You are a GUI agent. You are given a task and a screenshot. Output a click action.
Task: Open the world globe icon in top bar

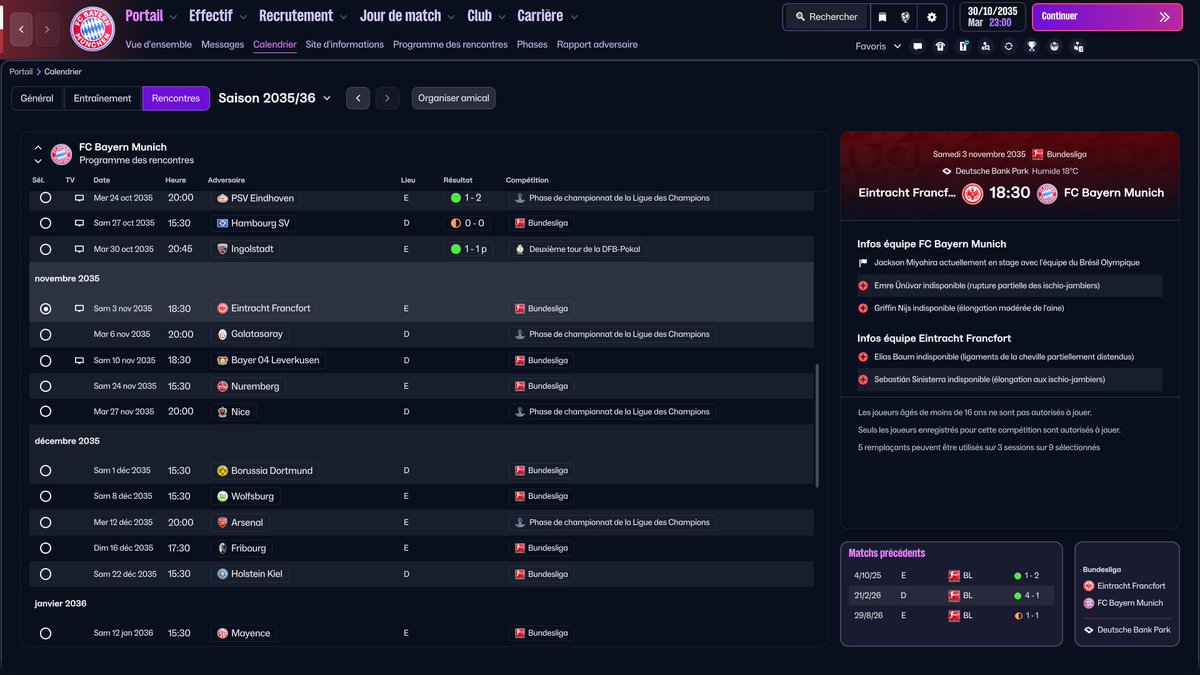pos(906,17)
